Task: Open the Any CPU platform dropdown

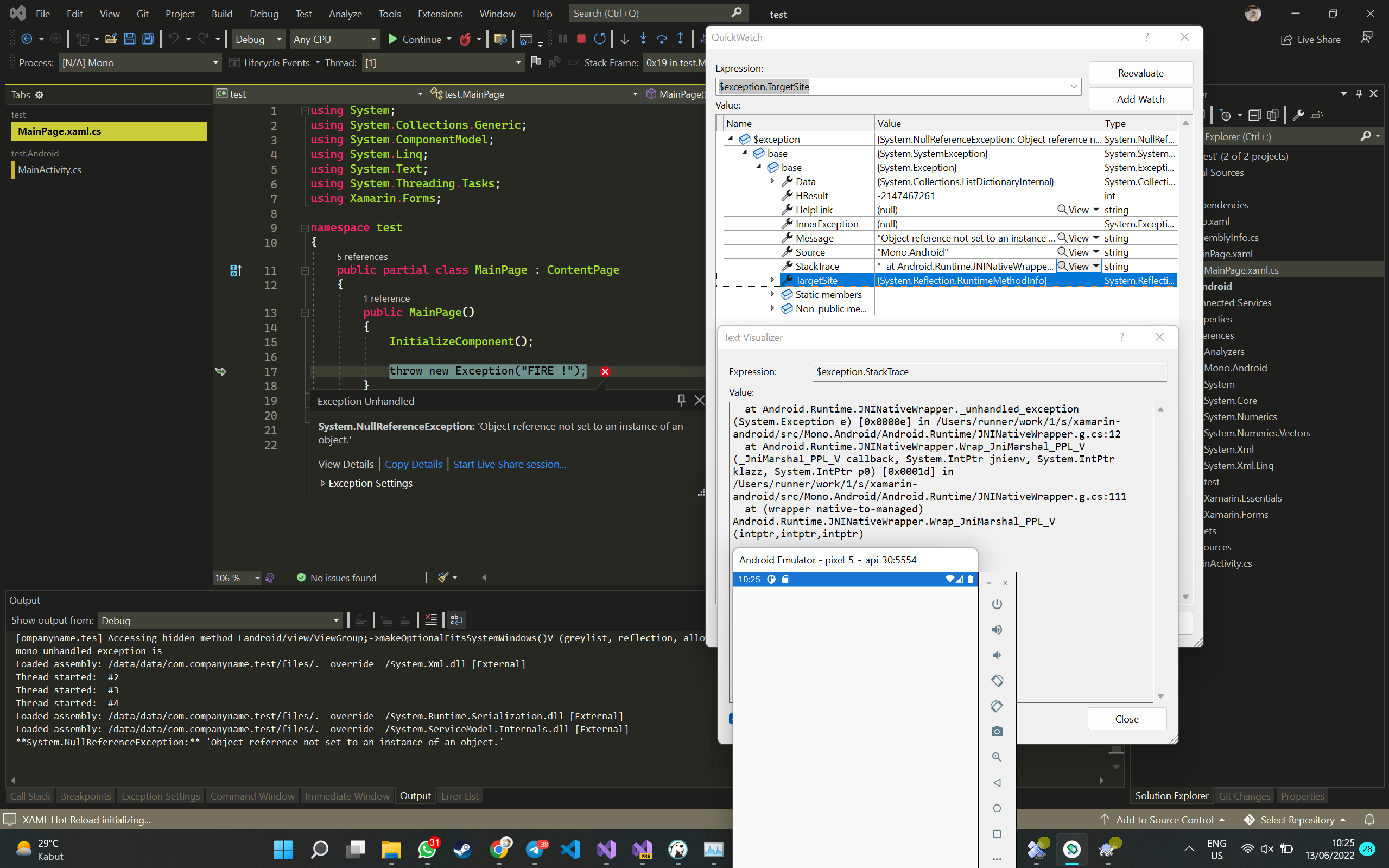Action: point(335,39)
